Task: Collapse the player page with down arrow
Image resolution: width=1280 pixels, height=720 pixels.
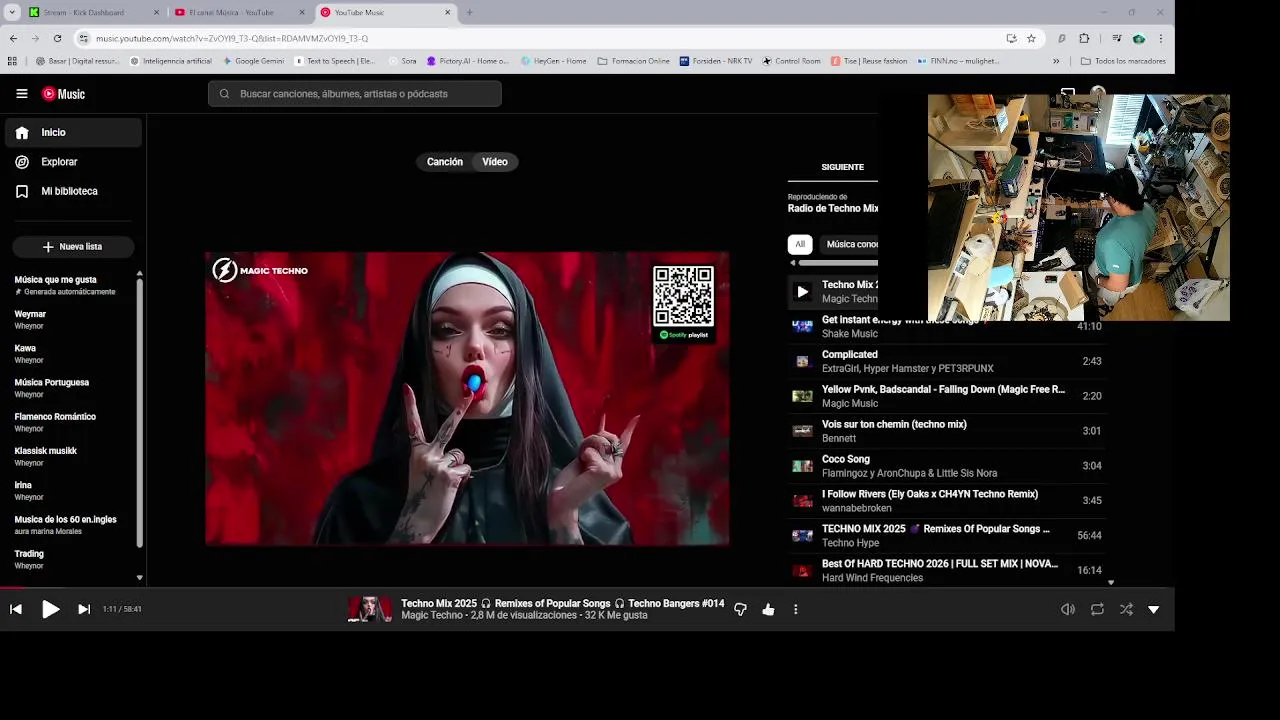Action: point(1153,609)
